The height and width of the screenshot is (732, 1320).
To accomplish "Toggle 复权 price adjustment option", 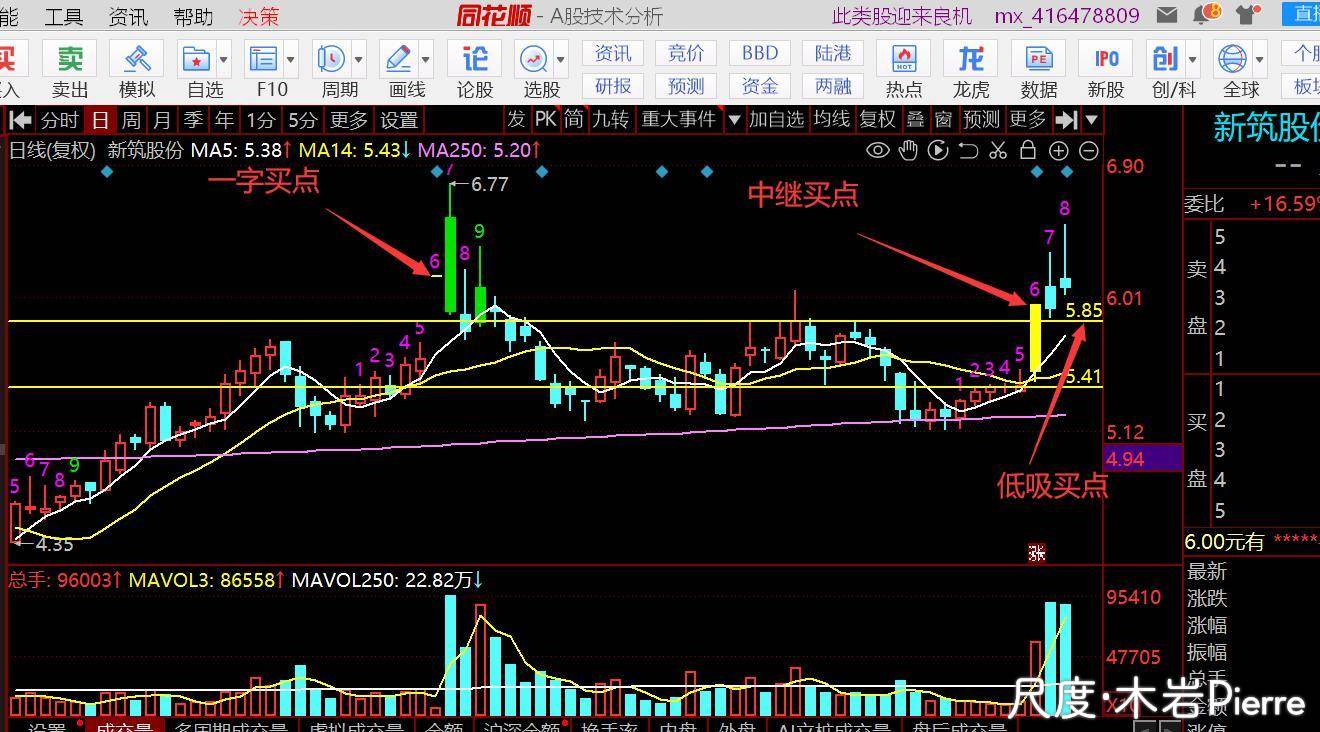I will coord(877,120).
